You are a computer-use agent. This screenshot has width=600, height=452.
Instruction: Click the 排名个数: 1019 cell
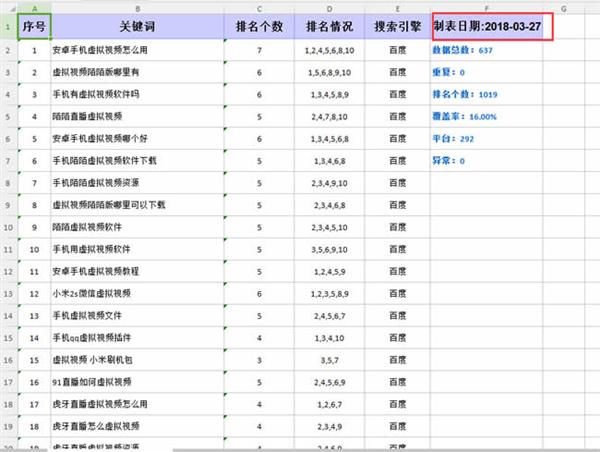pos(465,94)
